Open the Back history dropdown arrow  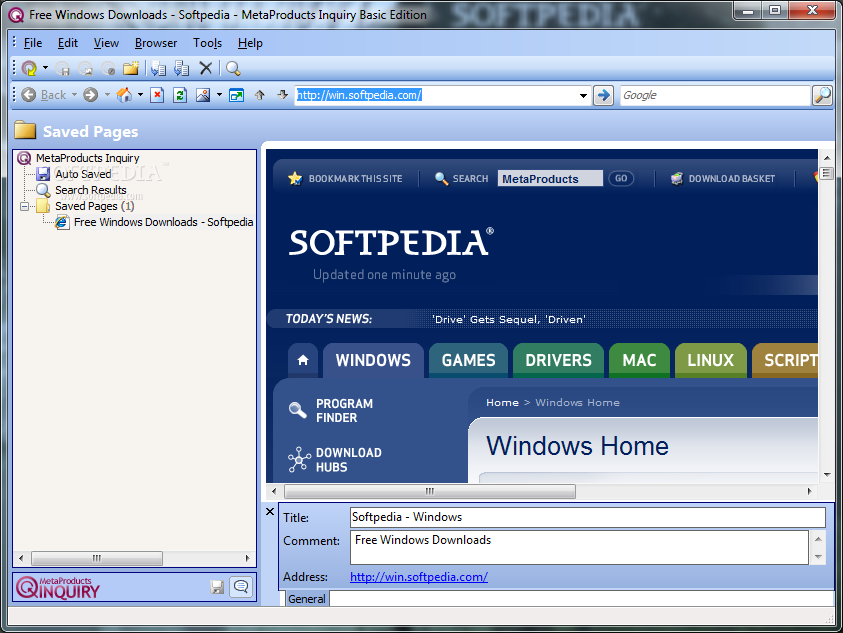[75, 95]
